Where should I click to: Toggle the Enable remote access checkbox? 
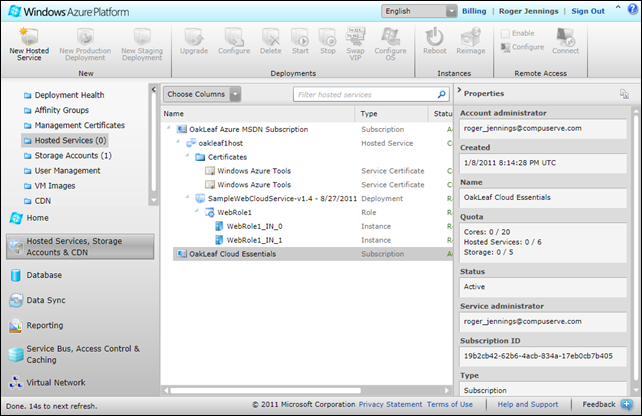pyautogui.click(x=504, y=33)
